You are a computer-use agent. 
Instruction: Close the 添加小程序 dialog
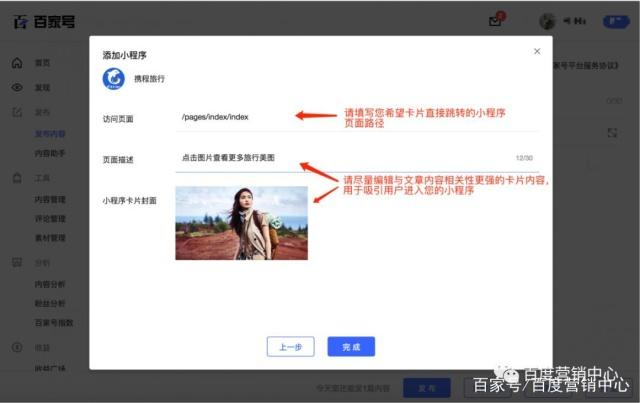click(x=537, y=51)
